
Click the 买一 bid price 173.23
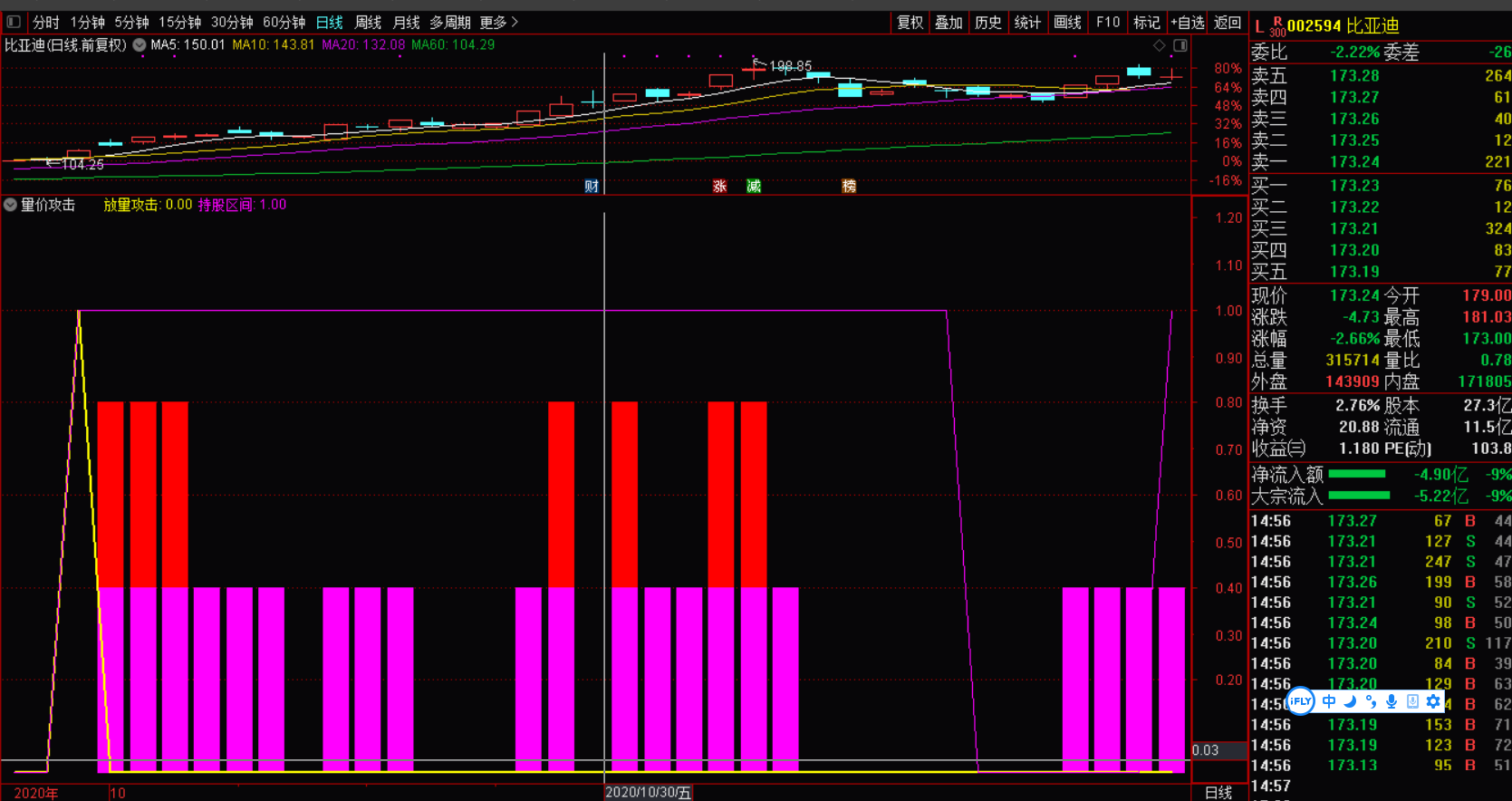(1354, 186)
